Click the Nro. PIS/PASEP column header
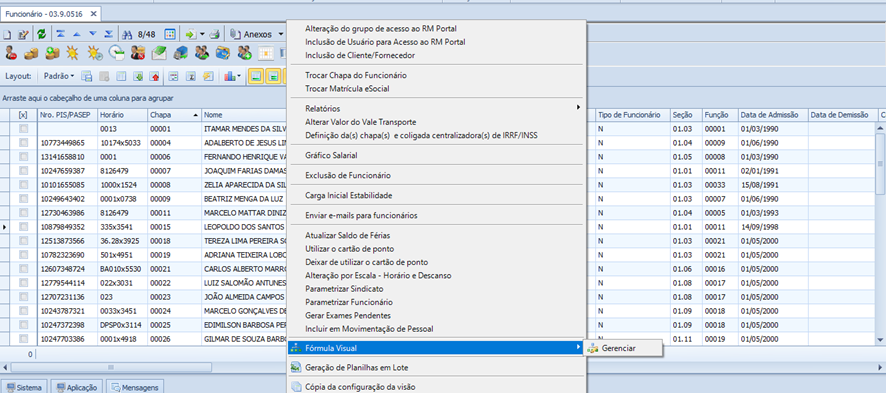886x393 pixels. 68,115
